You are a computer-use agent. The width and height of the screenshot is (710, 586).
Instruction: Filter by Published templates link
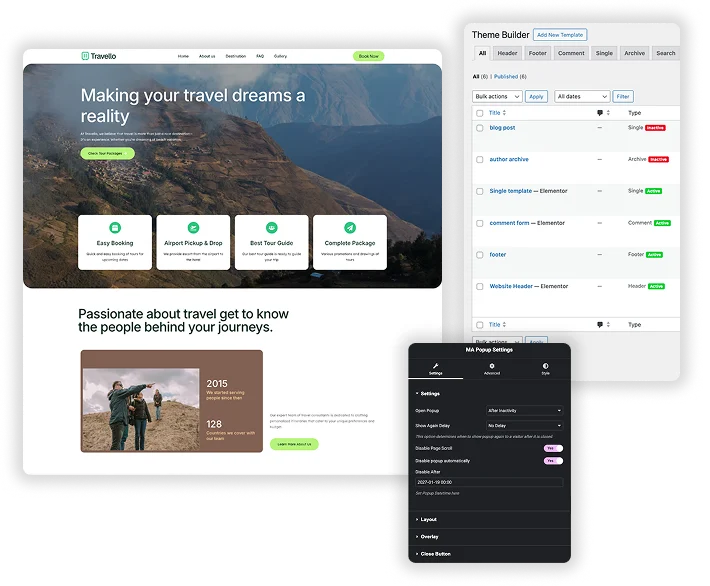point(506,77)
